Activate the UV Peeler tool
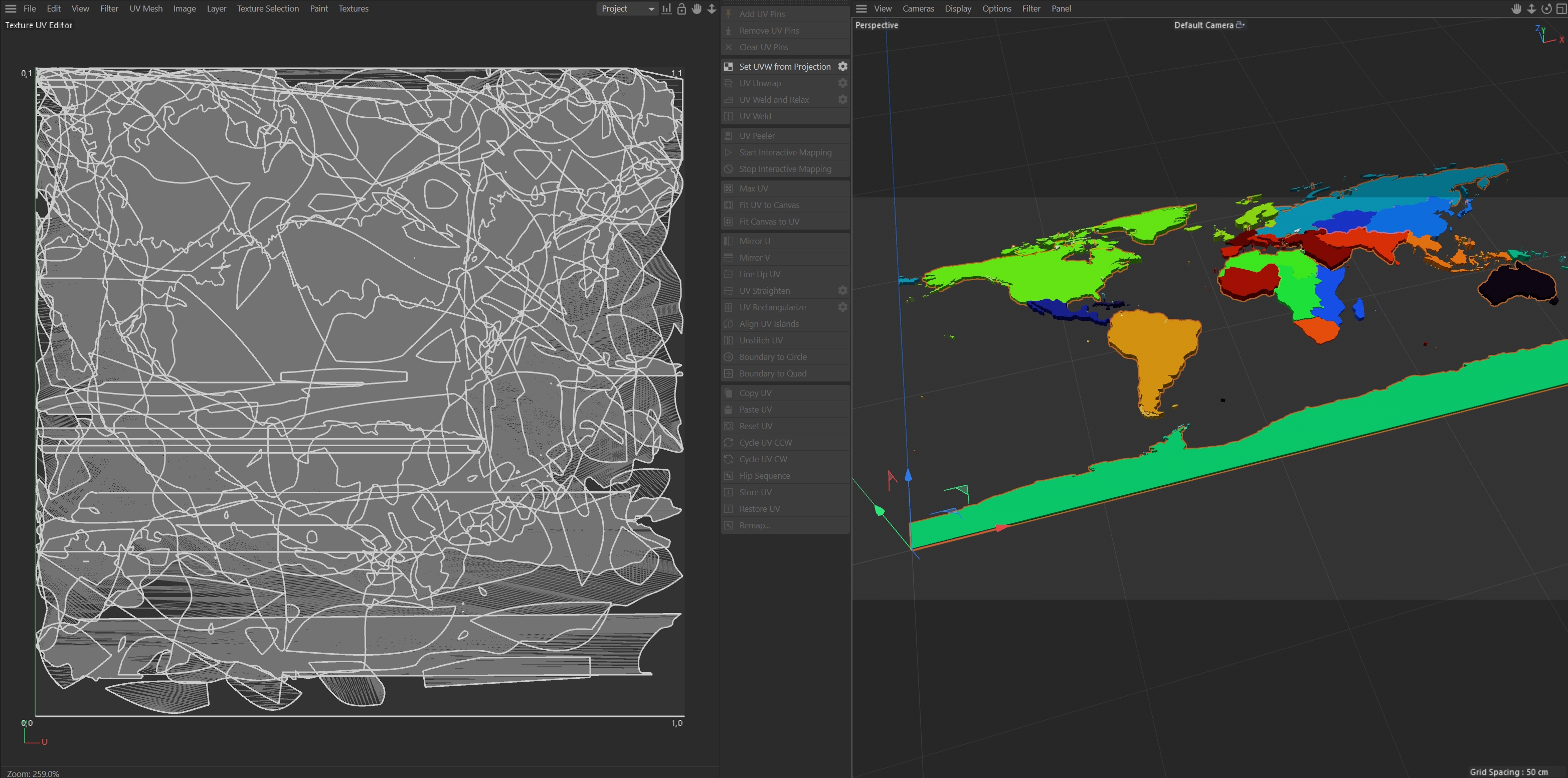The width and height of the screenshot is (1568, 778). coord(757,135)
